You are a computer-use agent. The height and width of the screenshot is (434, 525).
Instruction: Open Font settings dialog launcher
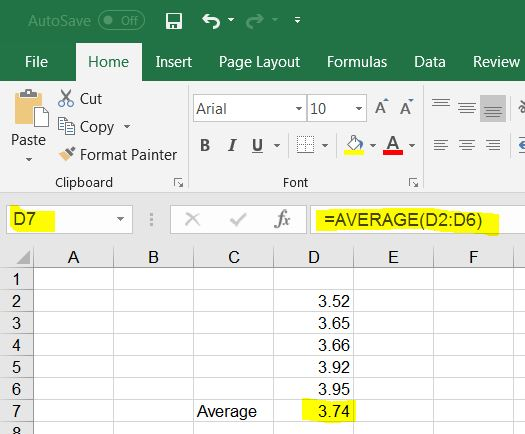(x=413, y=183)
